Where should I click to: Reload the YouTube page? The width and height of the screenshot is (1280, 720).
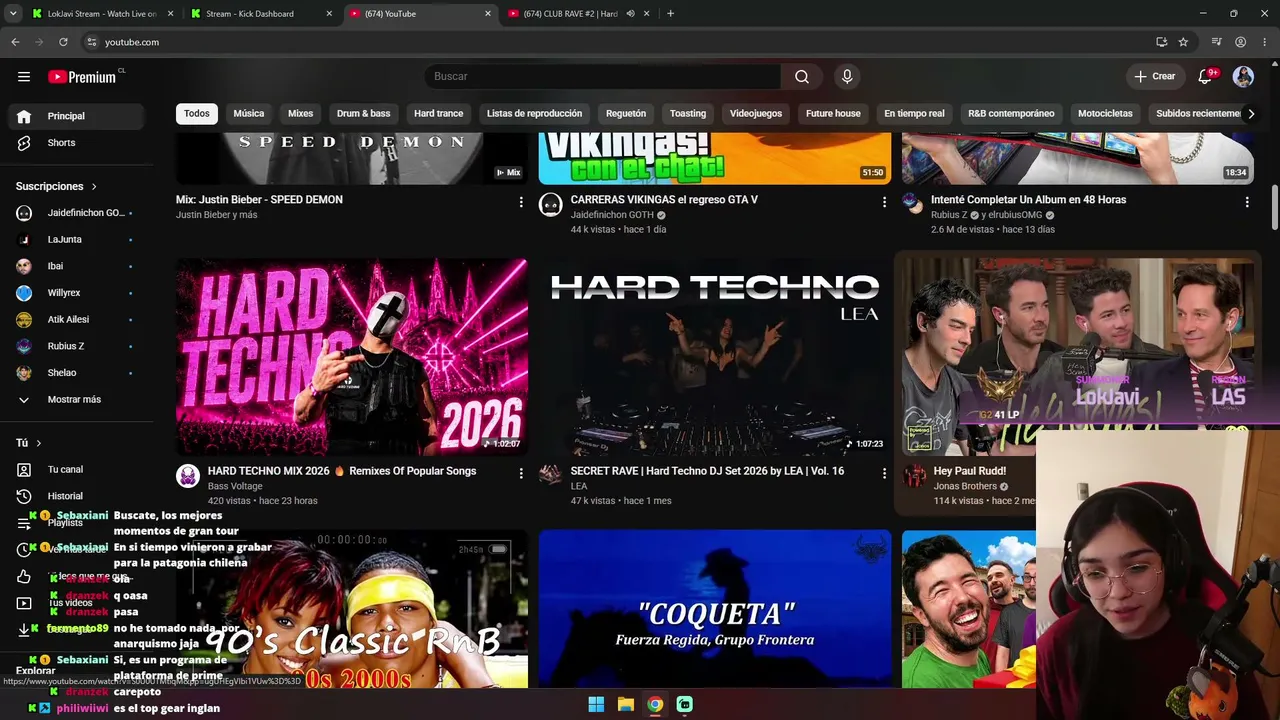(x=63, y=42)
